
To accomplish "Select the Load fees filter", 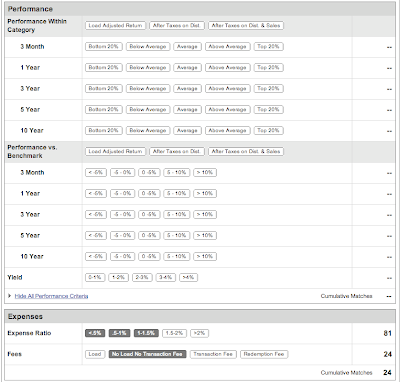I will point(95,354).
